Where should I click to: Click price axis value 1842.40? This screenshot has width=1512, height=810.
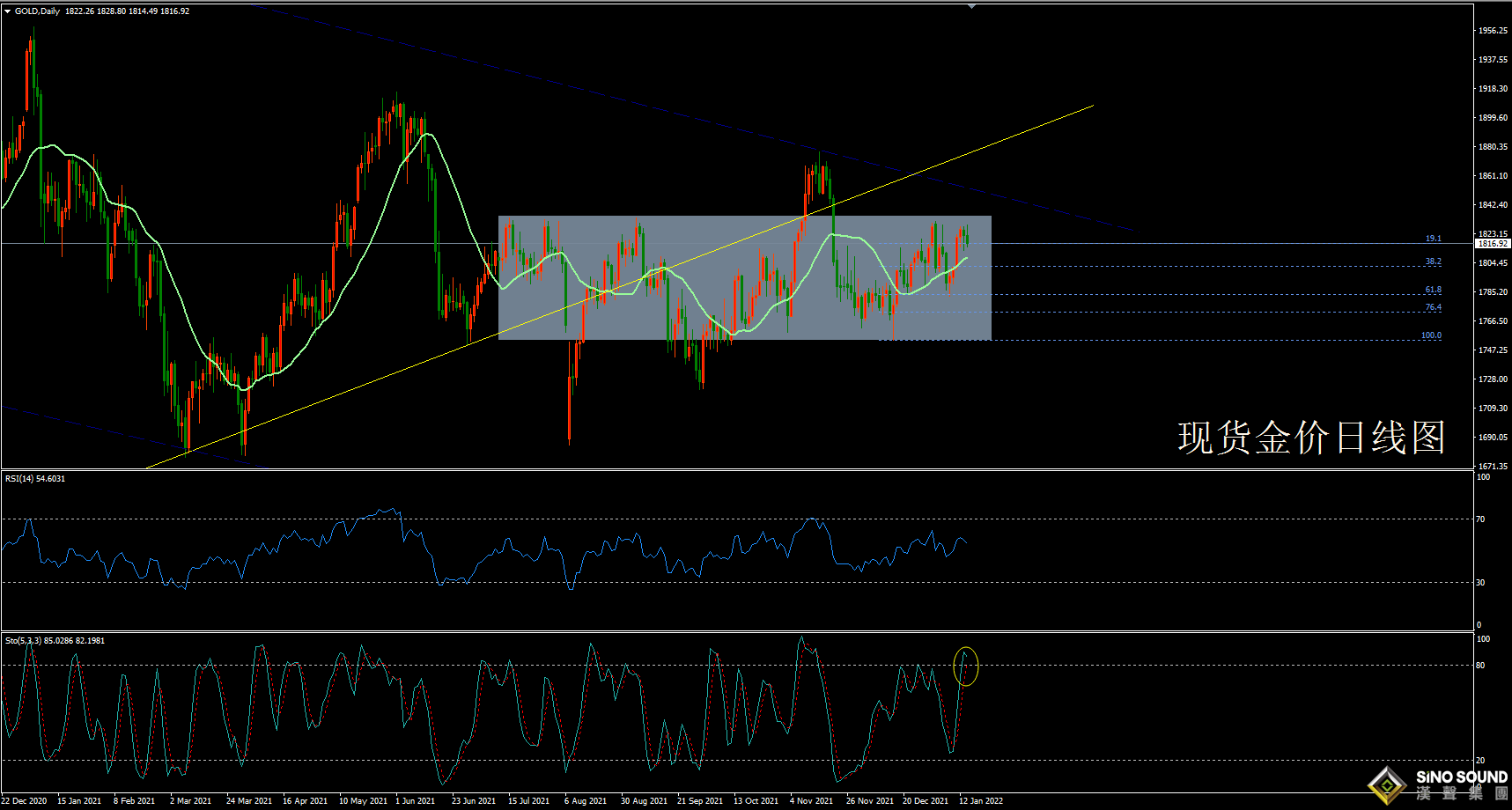pyautogui.click(x=1493, y=205)
